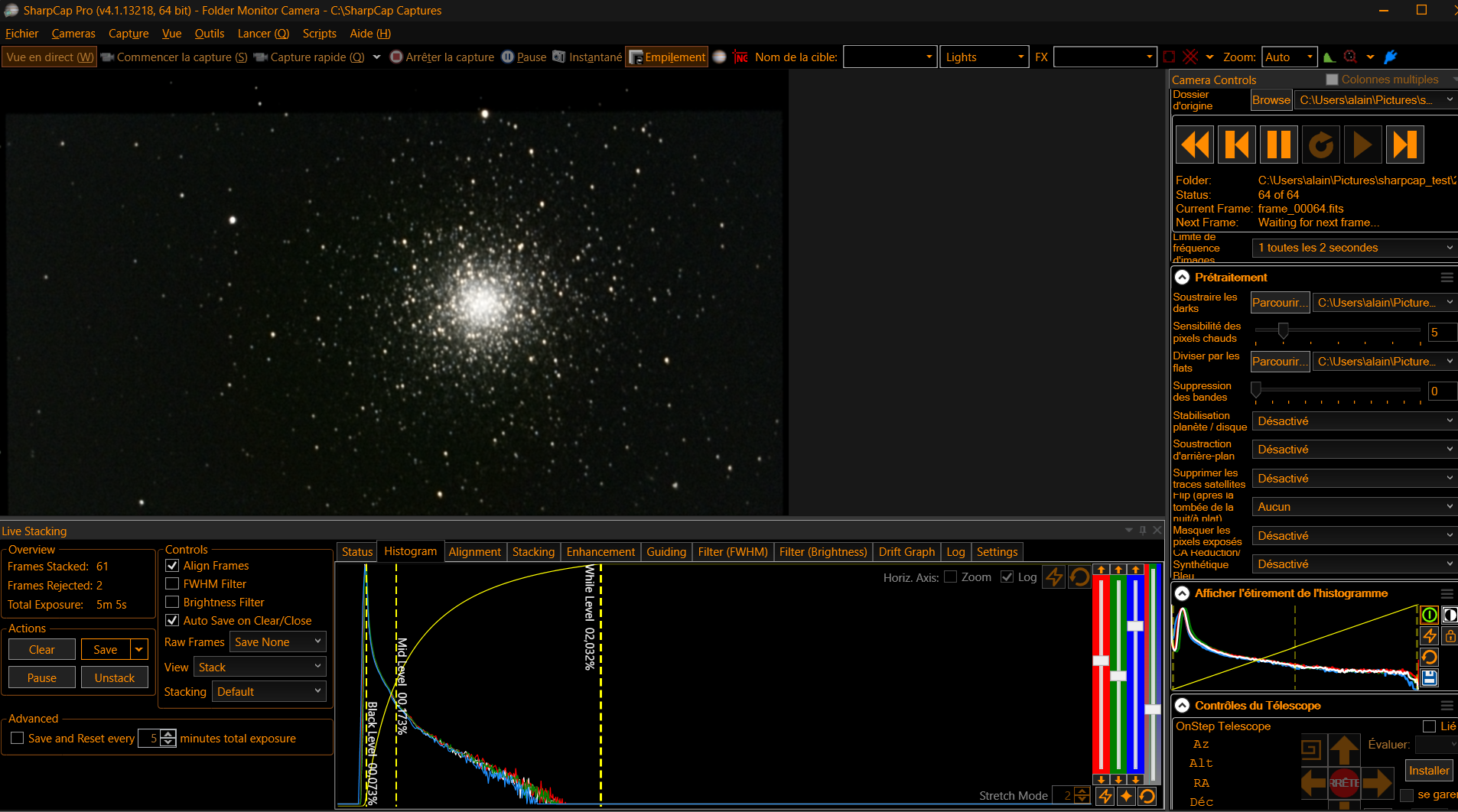Pause the folder monitor playback
This screenshot has height=812, width=1458.
click(x=1279, y=145)
